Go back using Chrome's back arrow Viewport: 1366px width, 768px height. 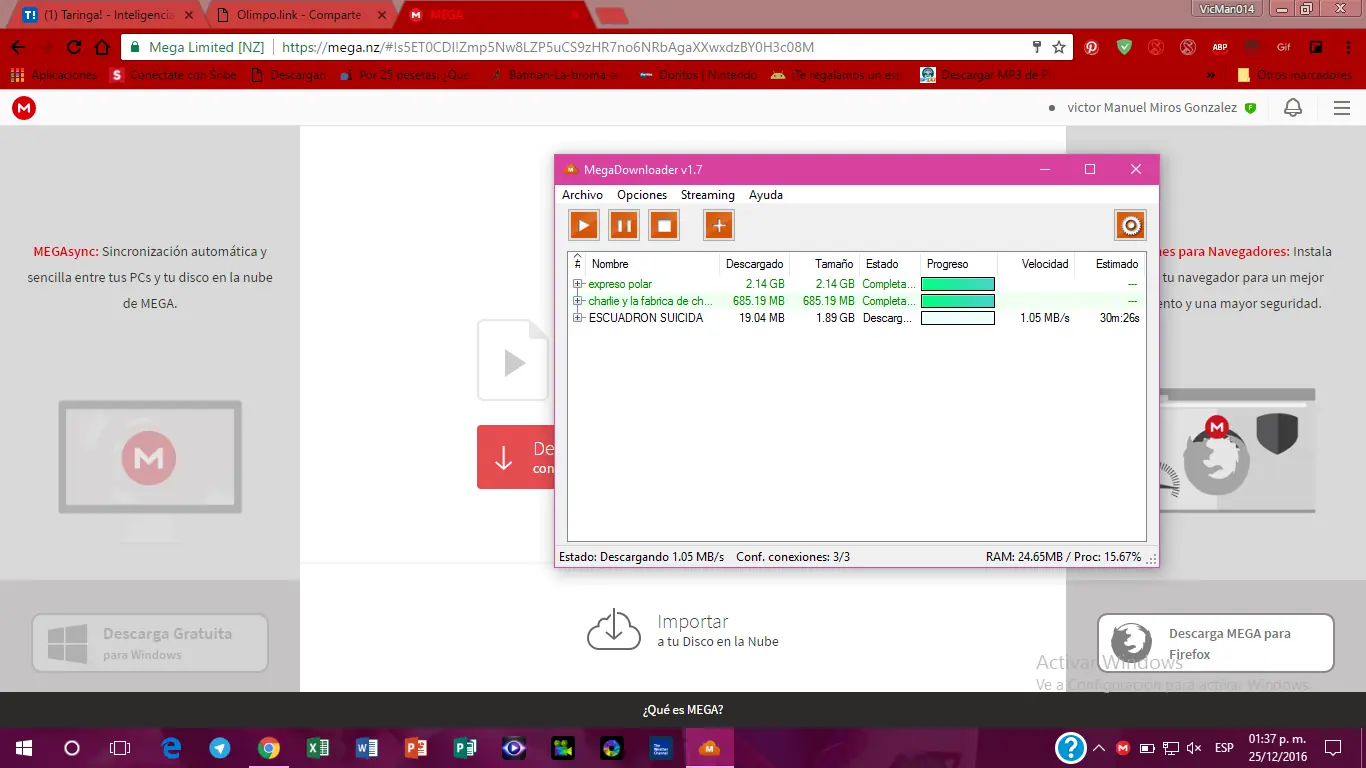18,47
